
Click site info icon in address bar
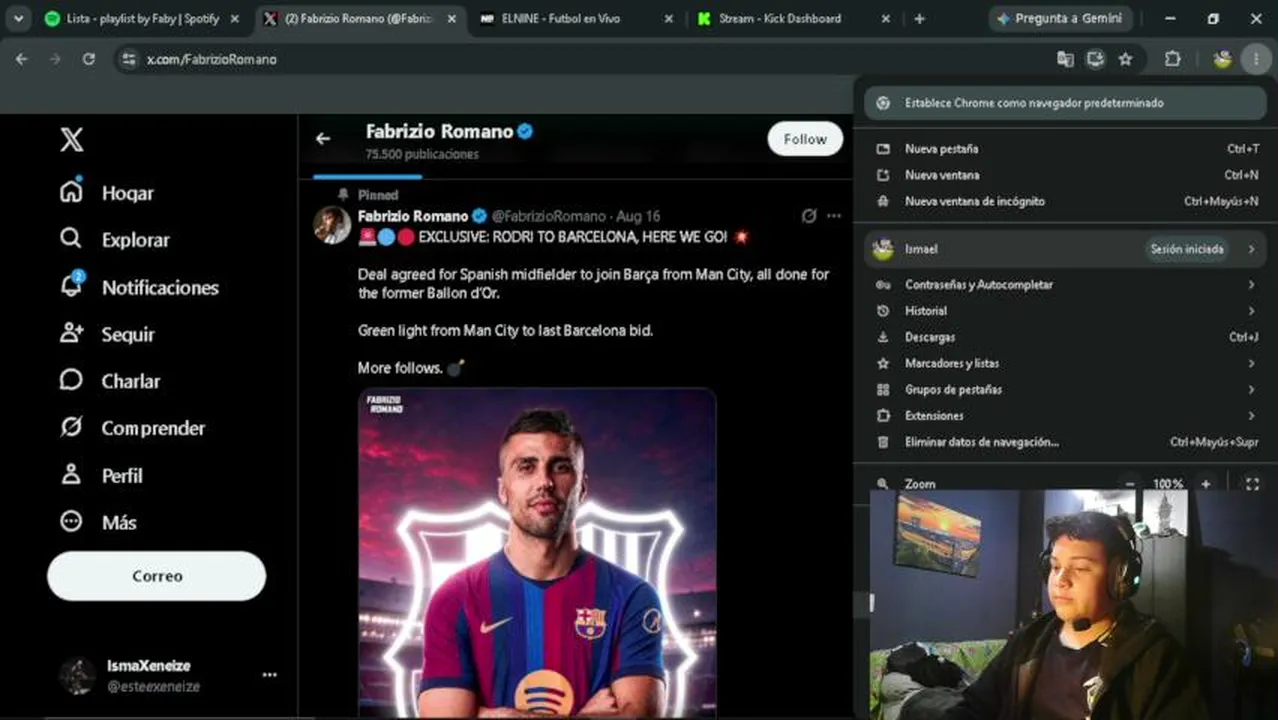[128, 59]
